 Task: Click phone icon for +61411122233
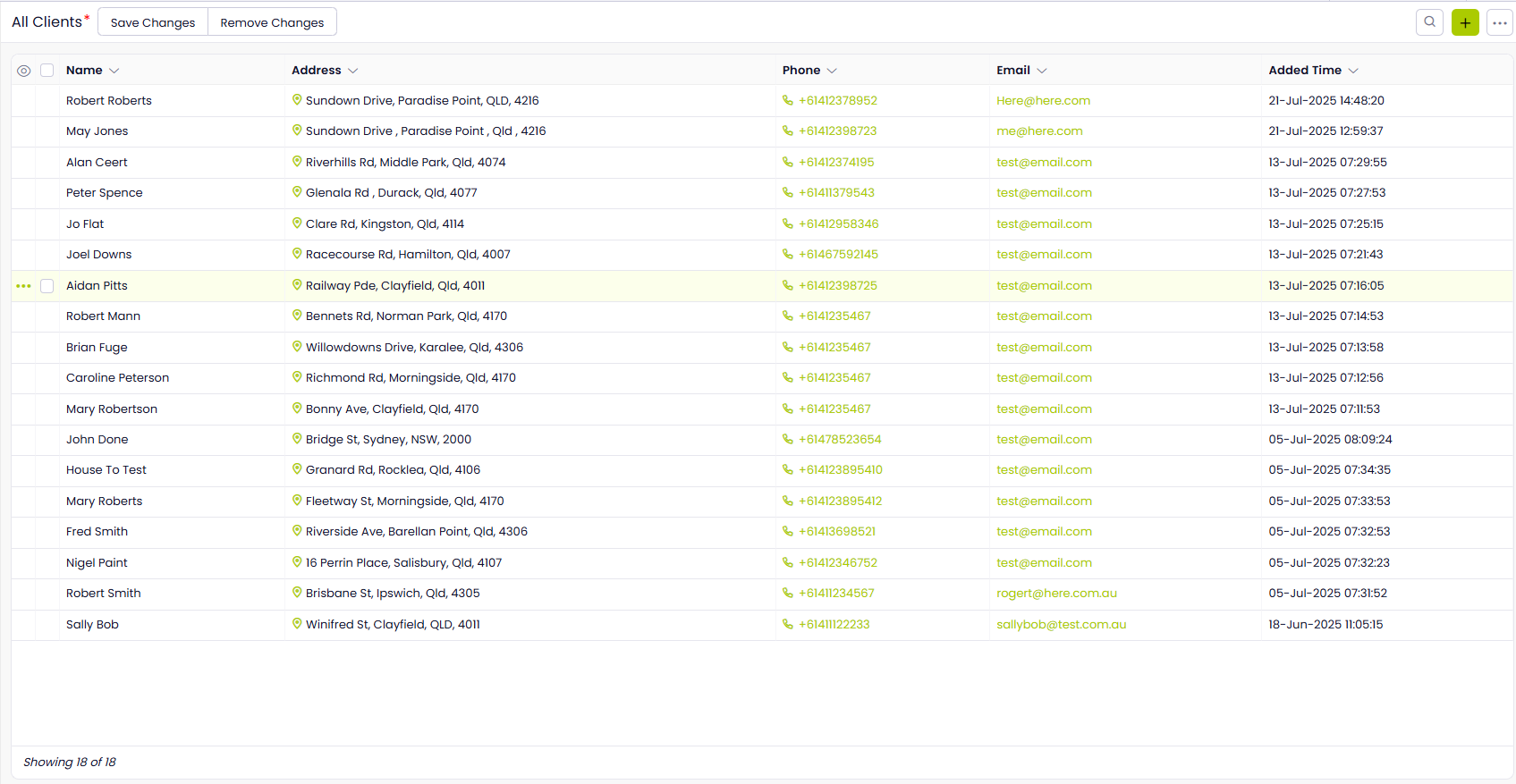(788, 625)
